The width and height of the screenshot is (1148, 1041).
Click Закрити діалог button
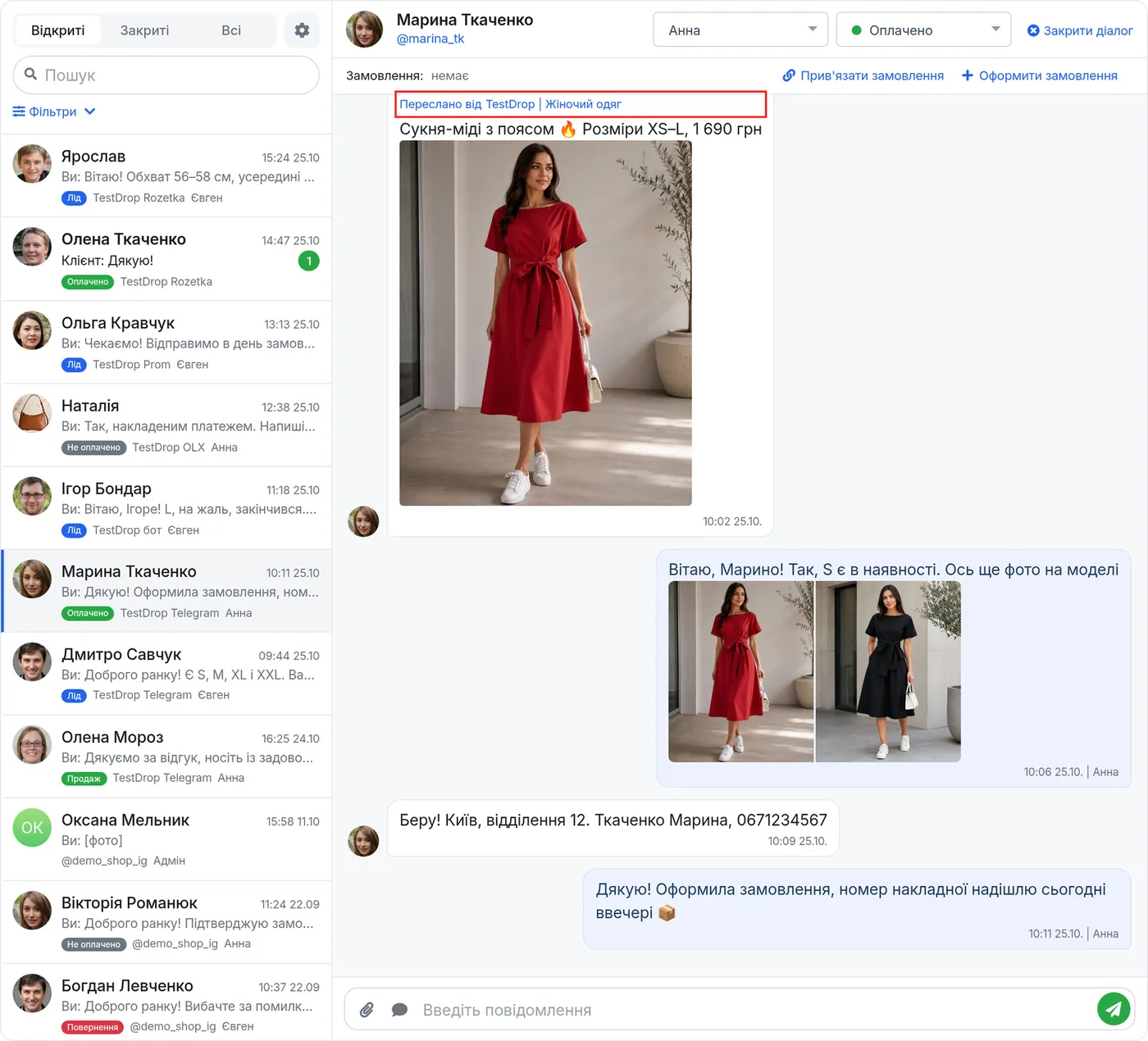click(1080, 30)
